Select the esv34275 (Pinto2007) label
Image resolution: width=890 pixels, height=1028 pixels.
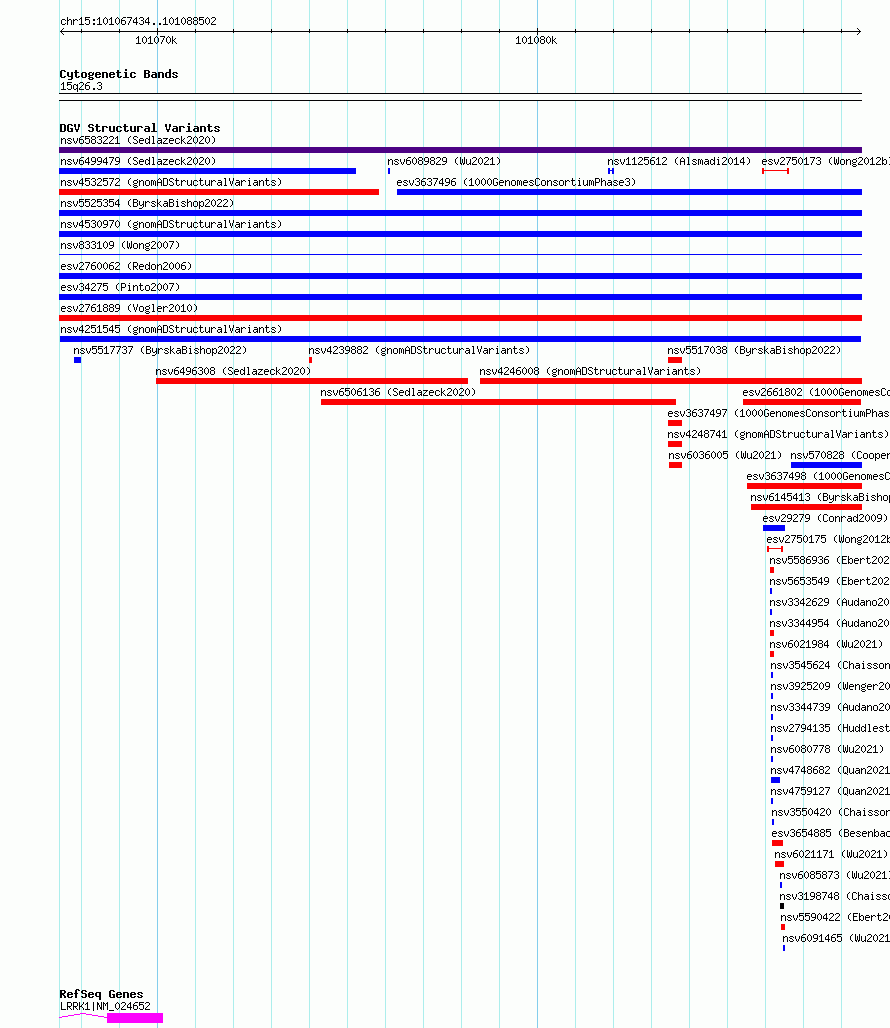pyautogui.click(x=120, y=287)
